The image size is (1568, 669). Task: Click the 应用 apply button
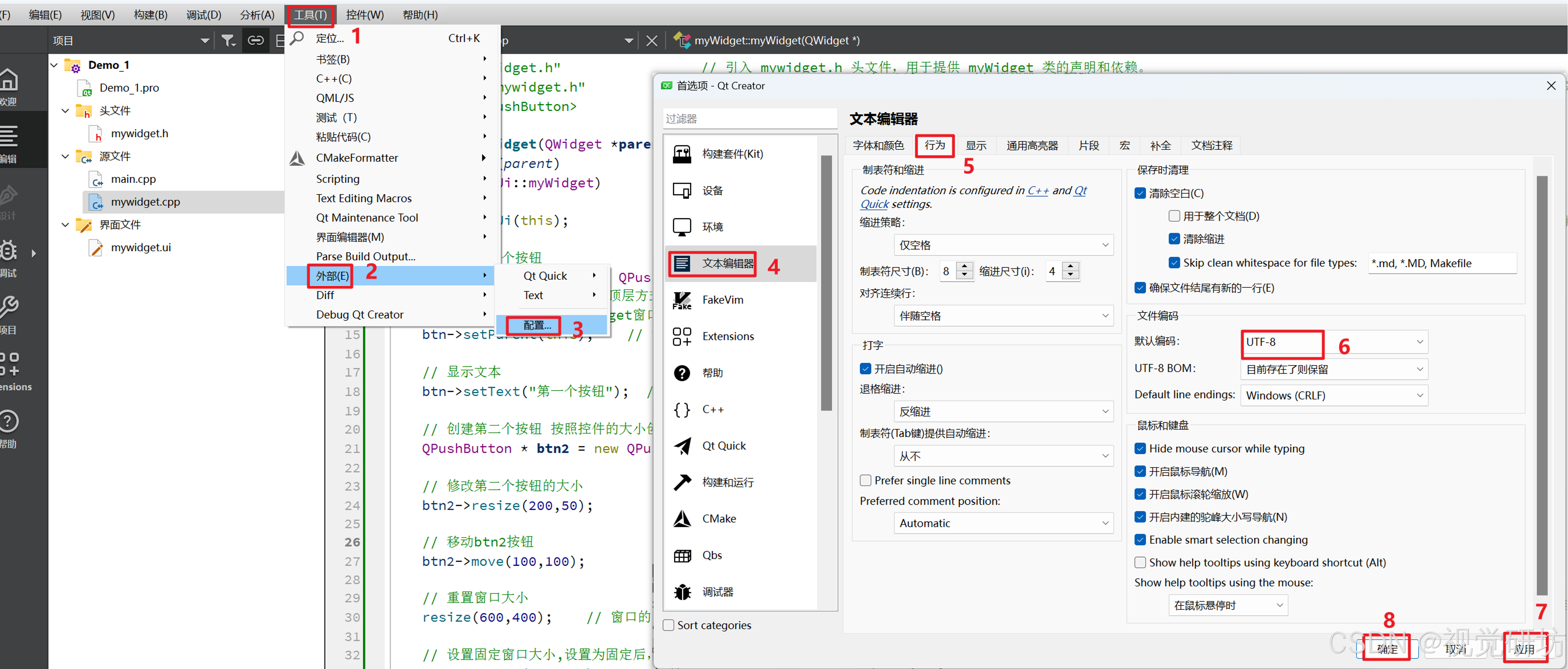click(x=1524, y=649)
